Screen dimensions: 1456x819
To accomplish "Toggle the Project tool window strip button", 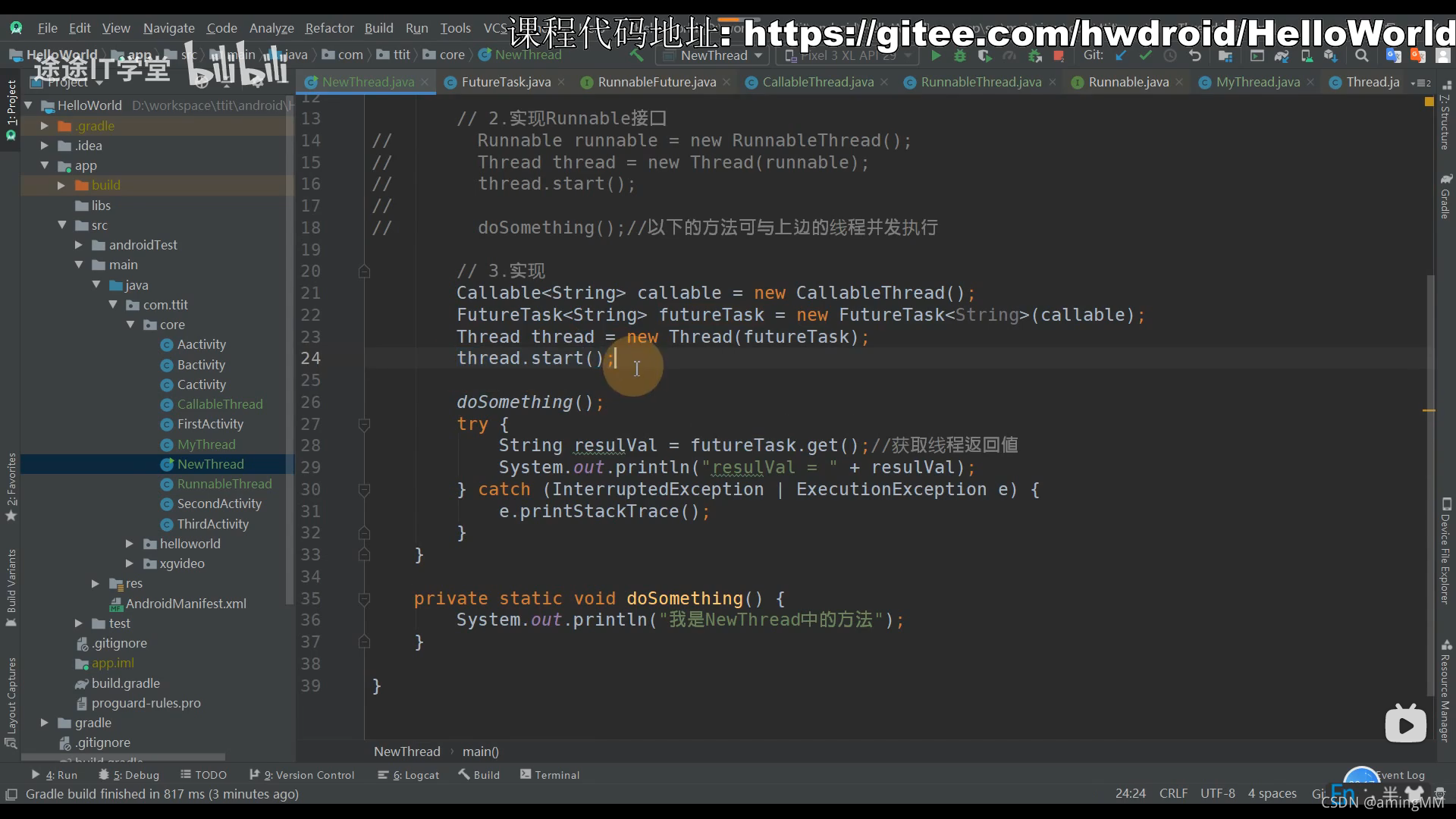I will point(11,111).
